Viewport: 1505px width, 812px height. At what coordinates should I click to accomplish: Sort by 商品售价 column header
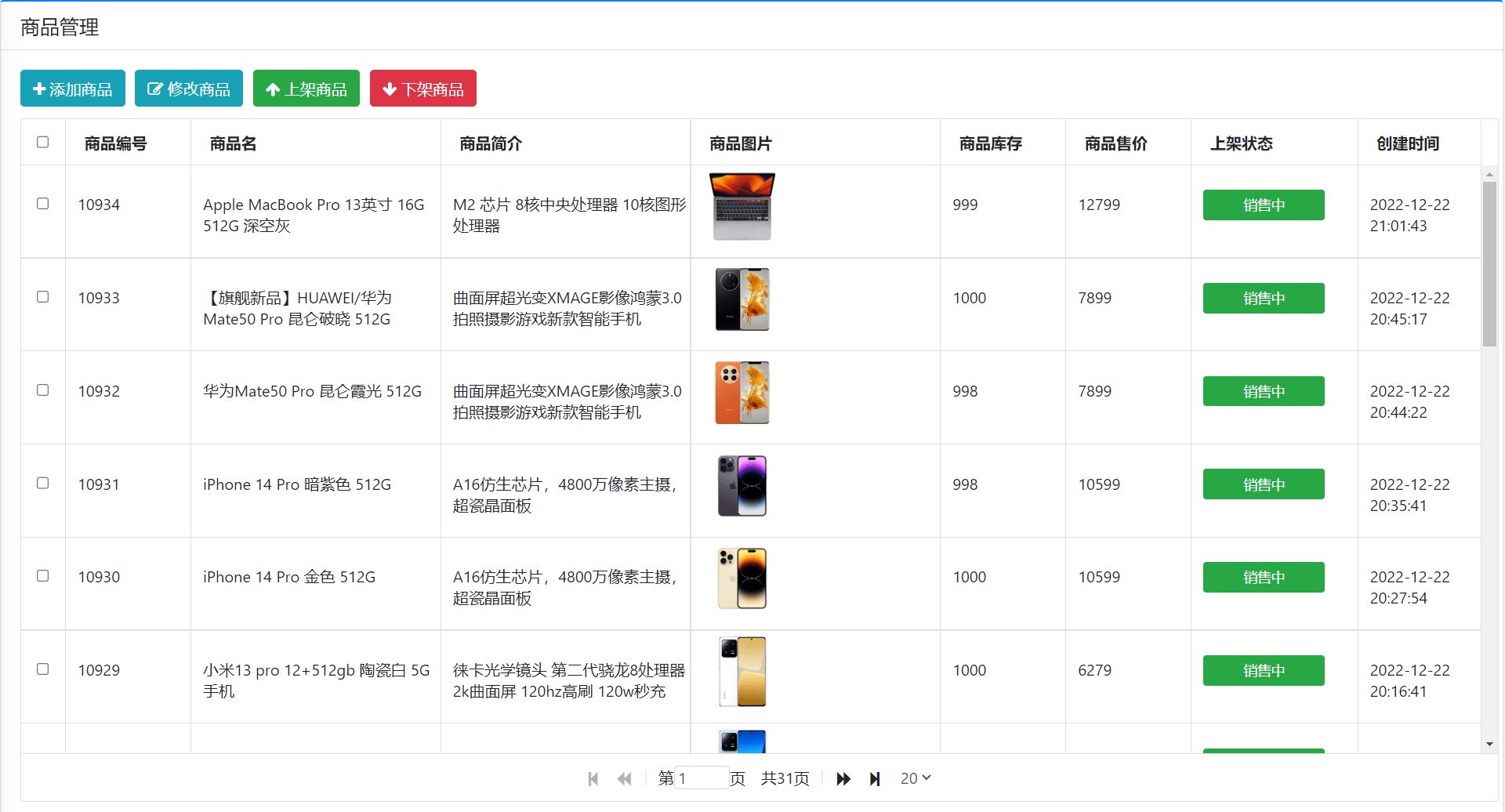click(1115, 143)
